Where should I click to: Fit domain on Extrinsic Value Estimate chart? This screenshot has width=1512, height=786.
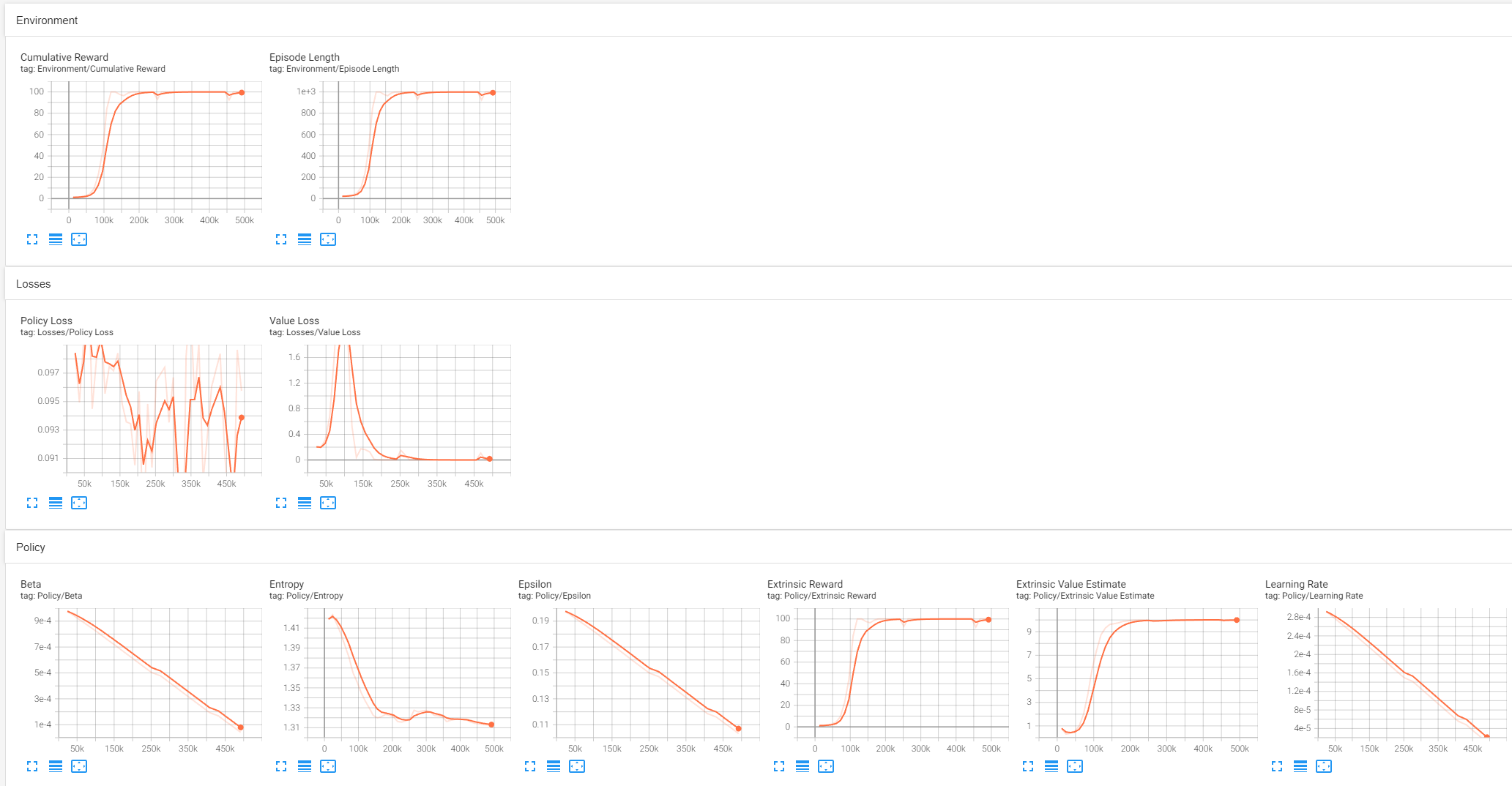(x=1075, y=766)
